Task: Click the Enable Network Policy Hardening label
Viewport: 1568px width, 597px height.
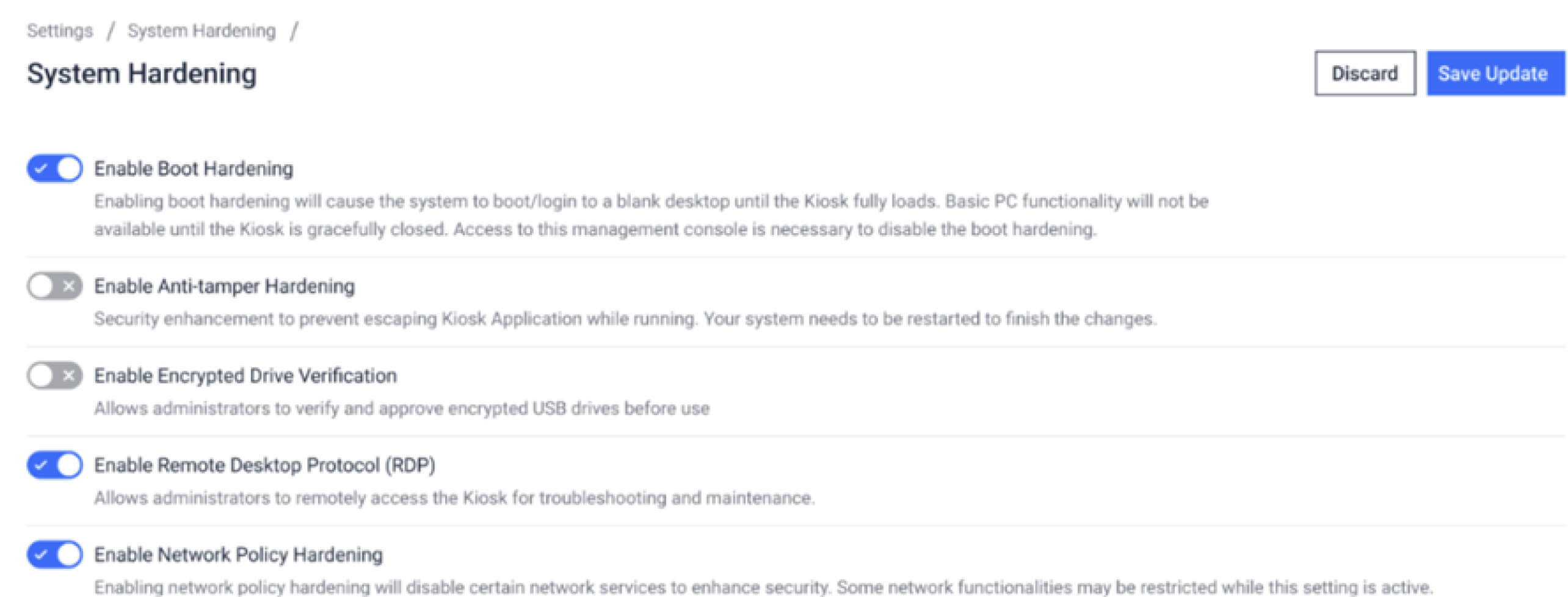Action: click(238, 555)
